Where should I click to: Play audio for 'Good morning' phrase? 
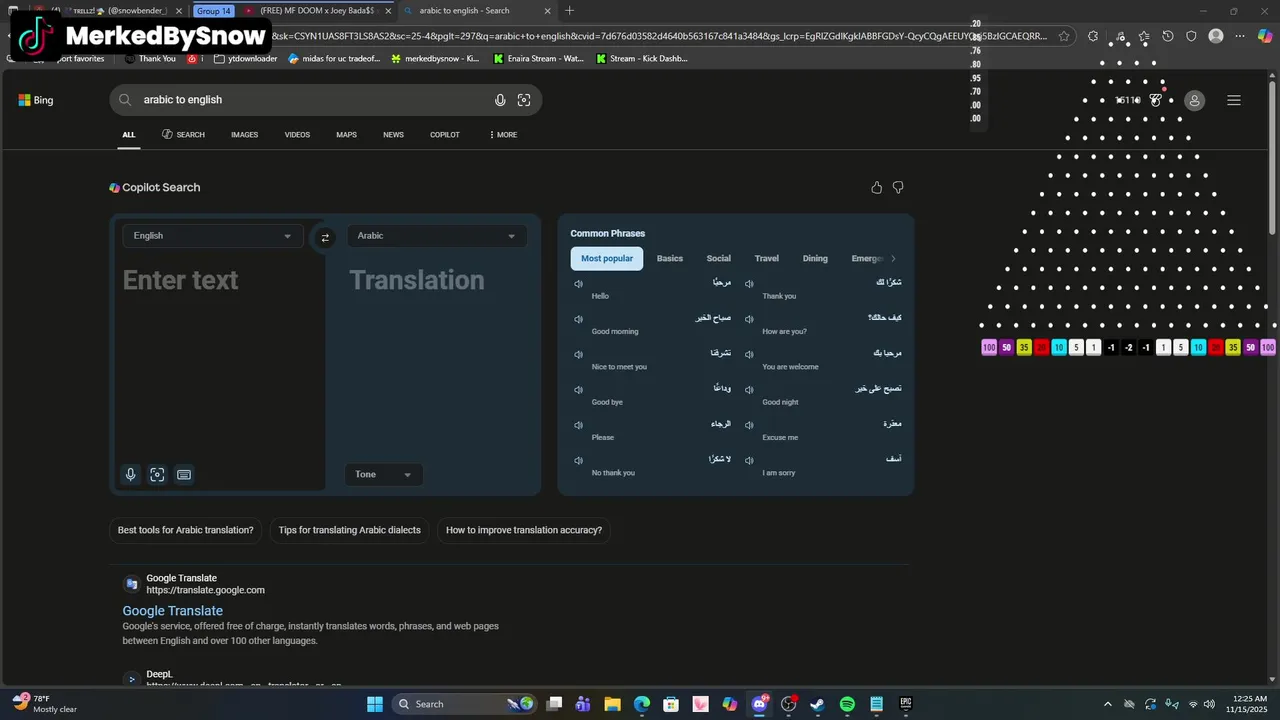click(578, 319)
